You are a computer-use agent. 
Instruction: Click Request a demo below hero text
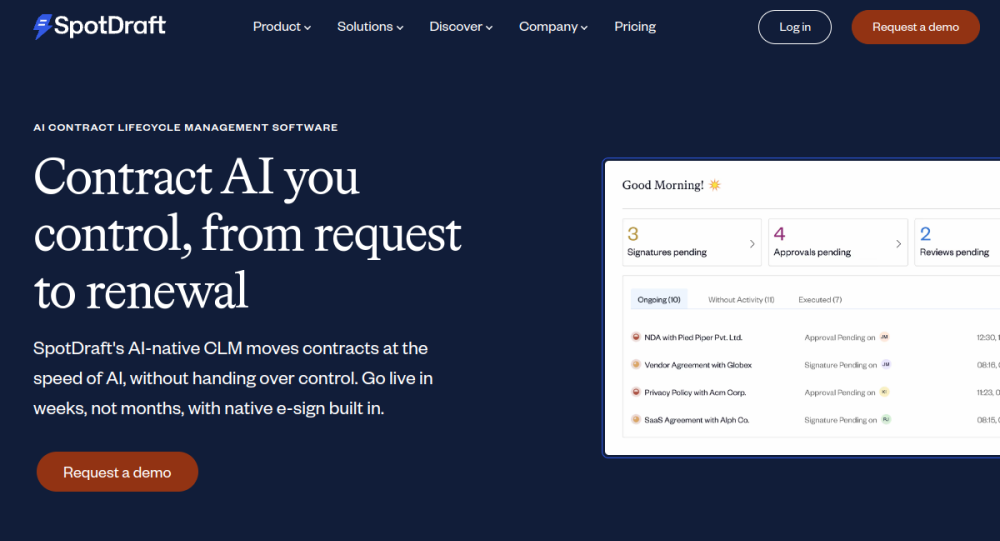[117, 472]
